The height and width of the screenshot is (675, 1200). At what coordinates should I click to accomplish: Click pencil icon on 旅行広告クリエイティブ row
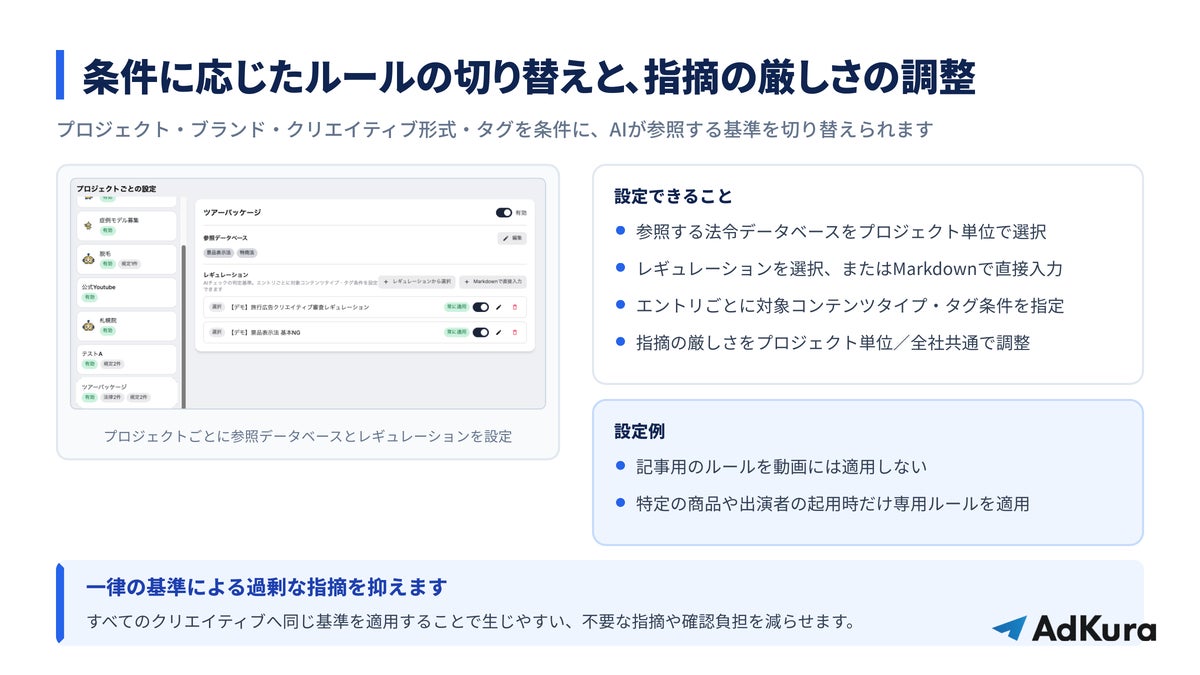tap(498, 307)
